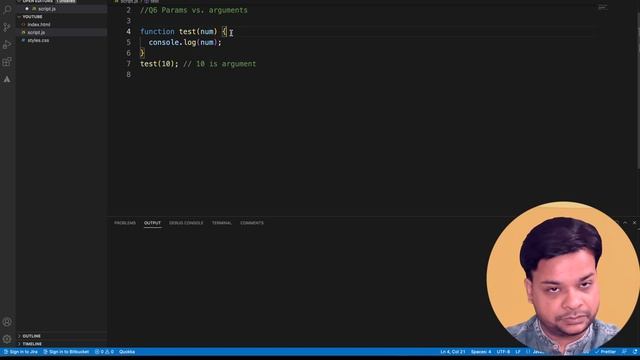This screenshot has height=360, width=640.
Task: Switch to the OUTPUT tab
Action: pos(152,223)
